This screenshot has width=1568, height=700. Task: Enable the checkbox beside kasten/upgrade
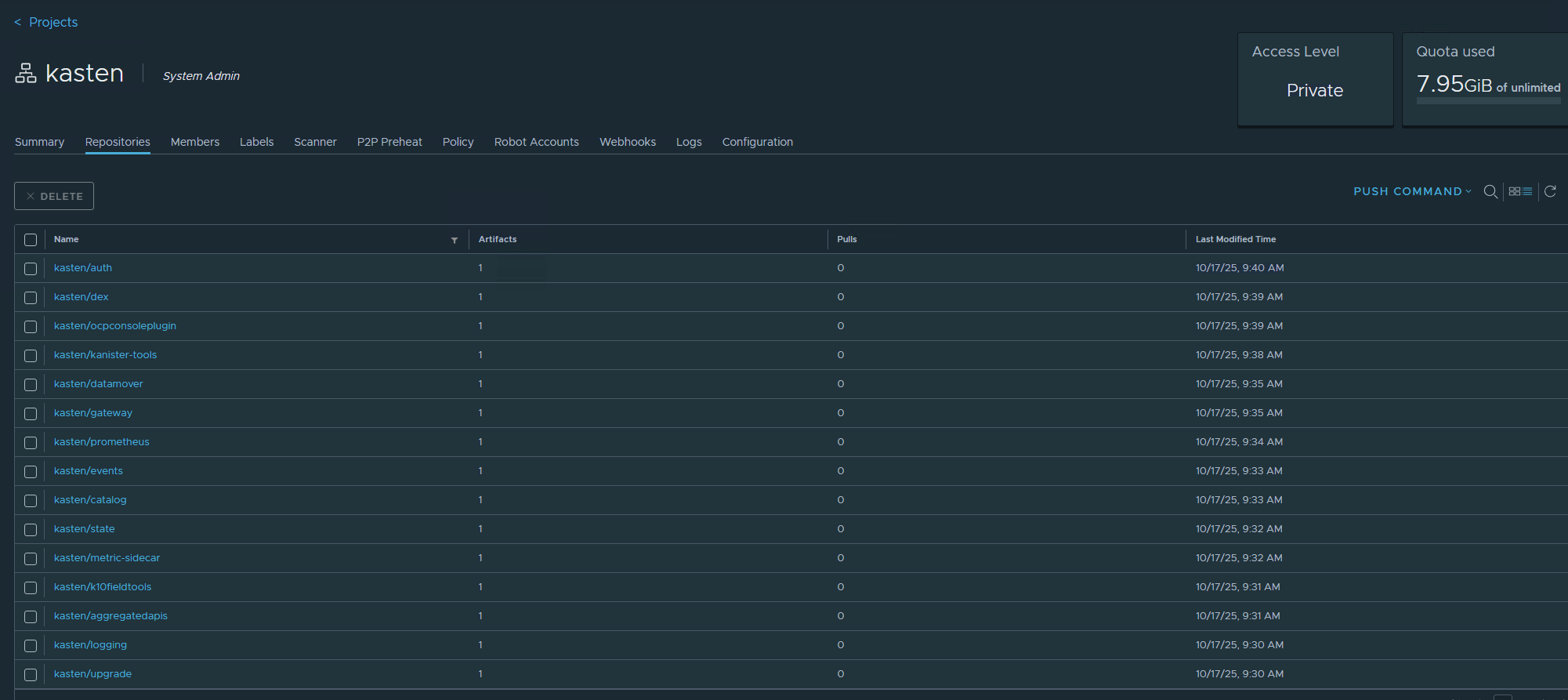point(31,675)
